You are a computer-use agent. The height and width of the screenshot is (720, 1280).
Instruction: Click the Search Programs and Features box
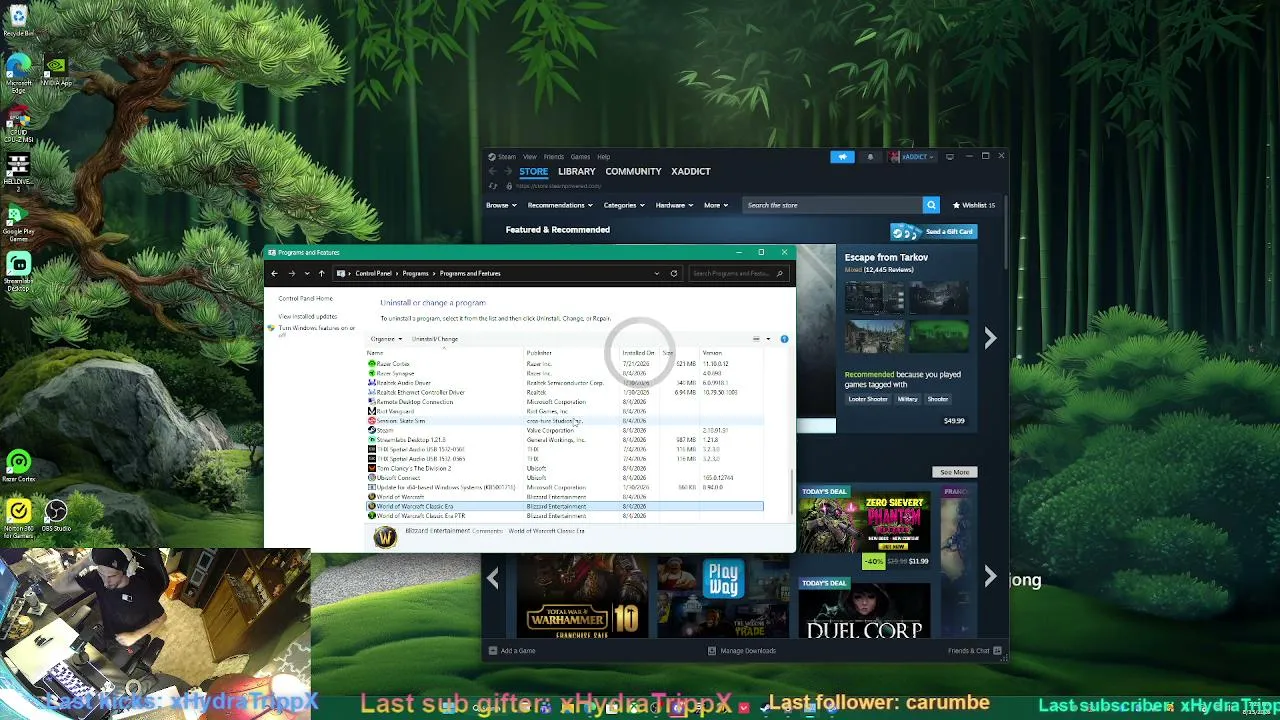pyautogui.click(x=738, y=273)
